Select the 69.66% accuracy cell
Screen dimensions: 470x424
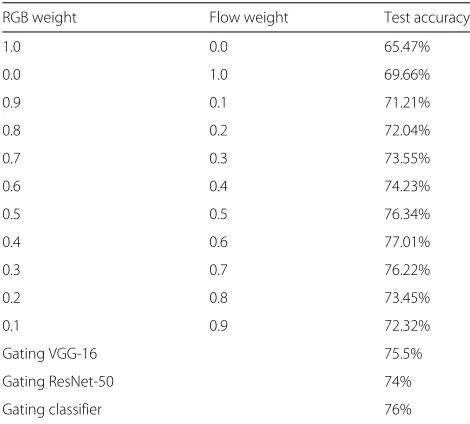point(407,75)
